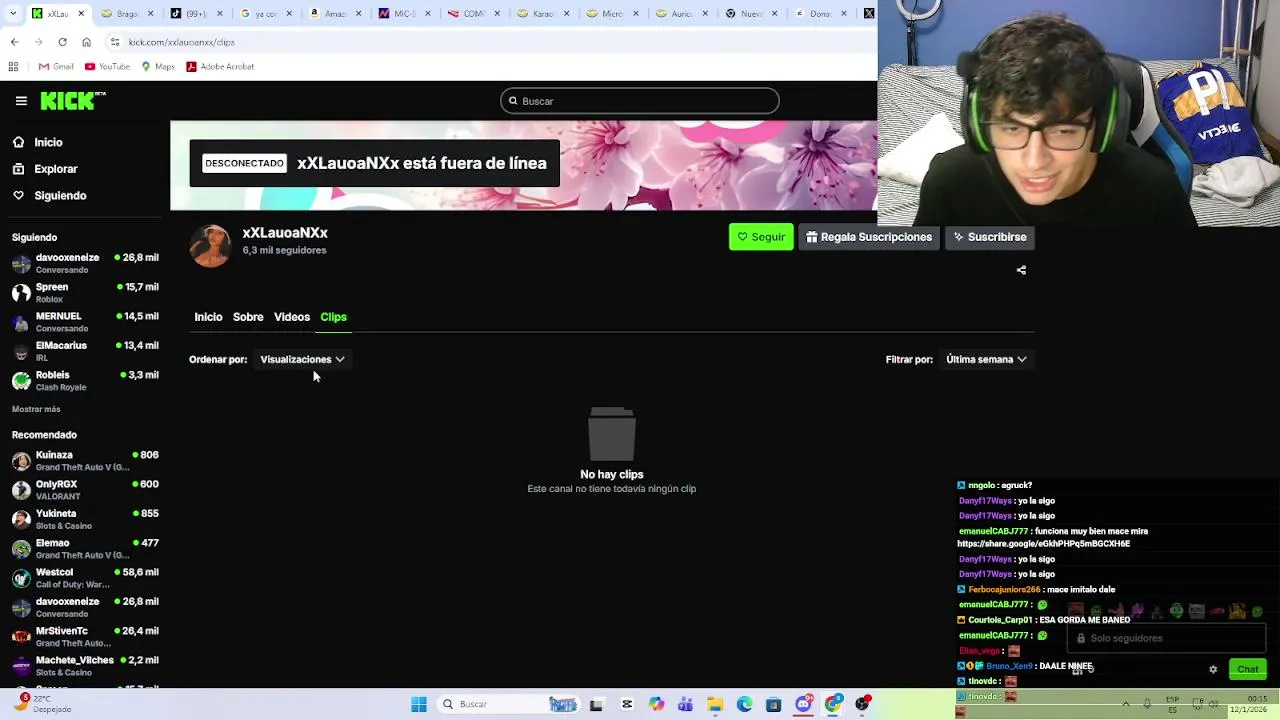The width and height of the screenshot is (1280, 720).
Task: Open chat settings gear icon
Action: click(x=1213, y=669)
